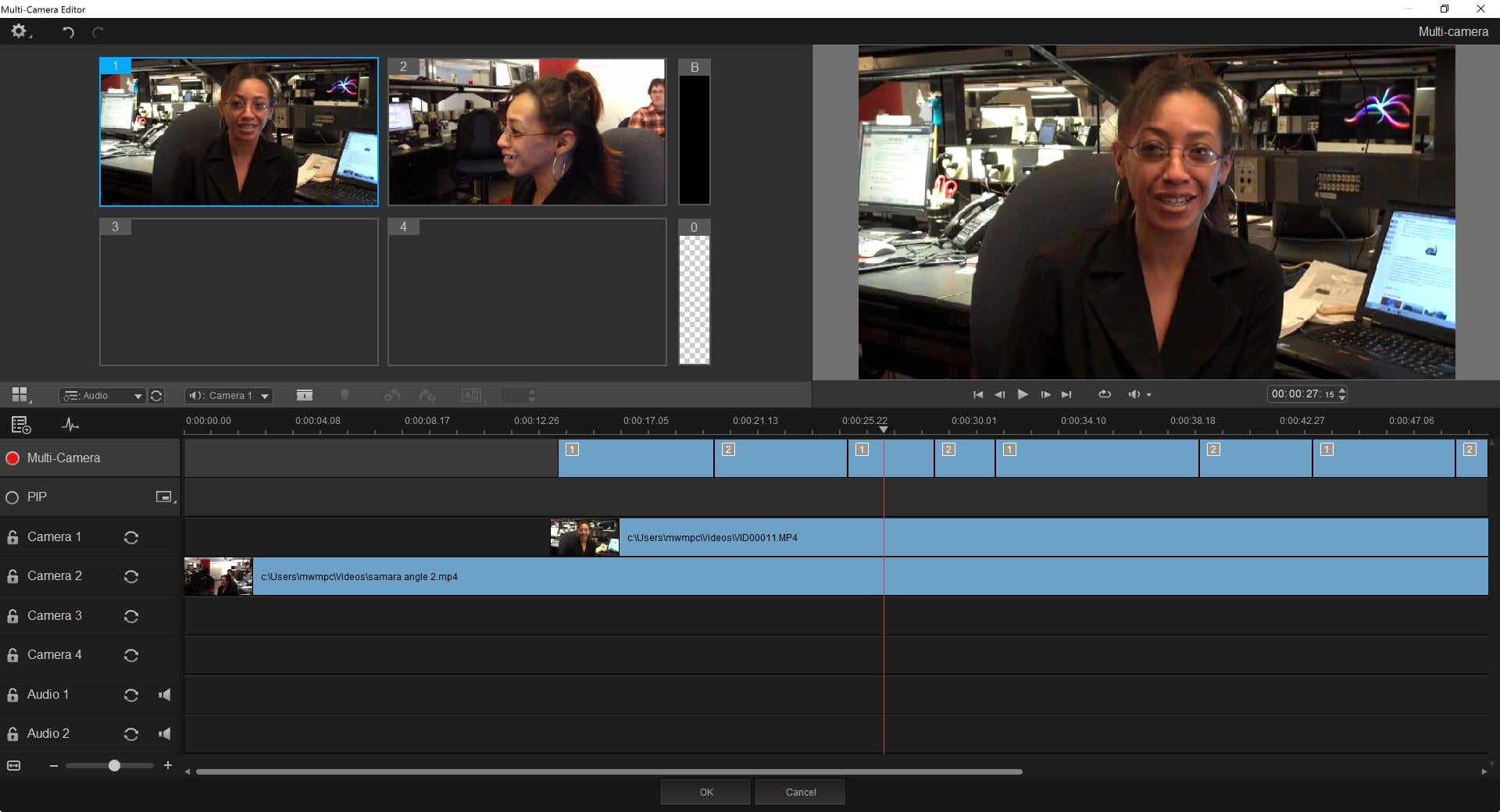
Task: Switch to camera 2 preview thumbnail
Action: click(527, 132)
